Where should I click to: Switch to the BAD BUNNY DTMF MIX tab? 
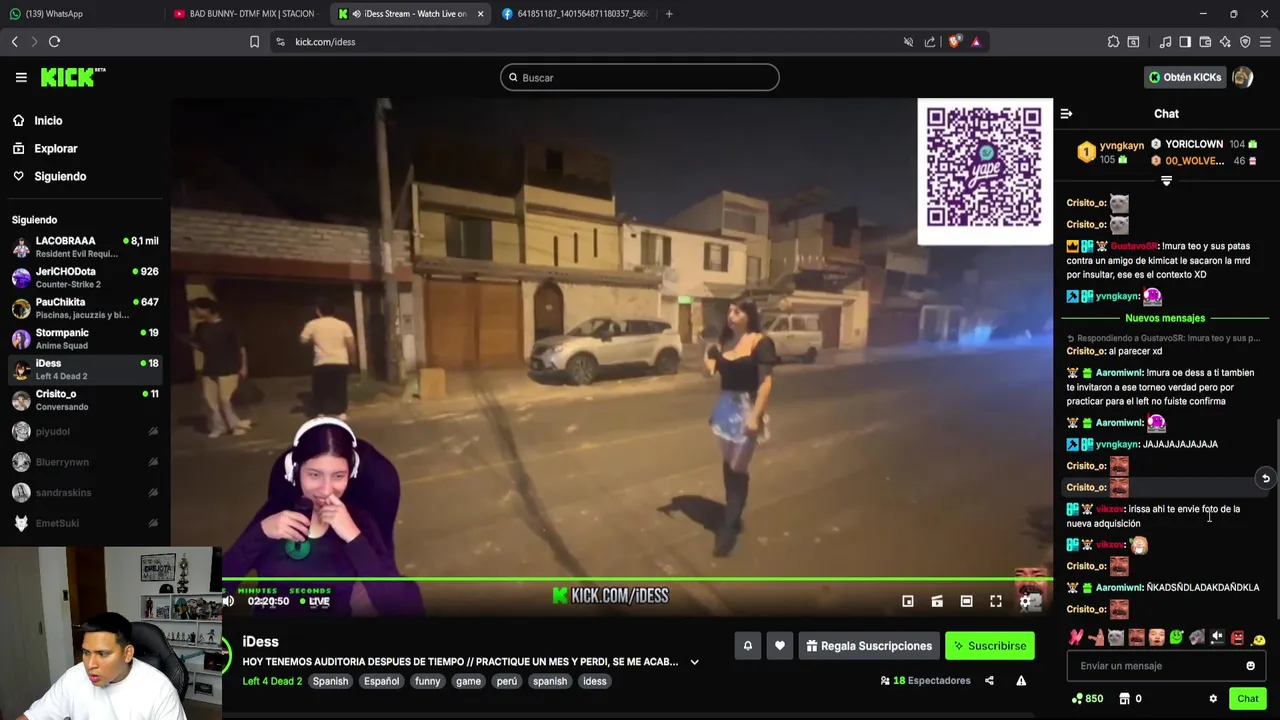(247, 14)
